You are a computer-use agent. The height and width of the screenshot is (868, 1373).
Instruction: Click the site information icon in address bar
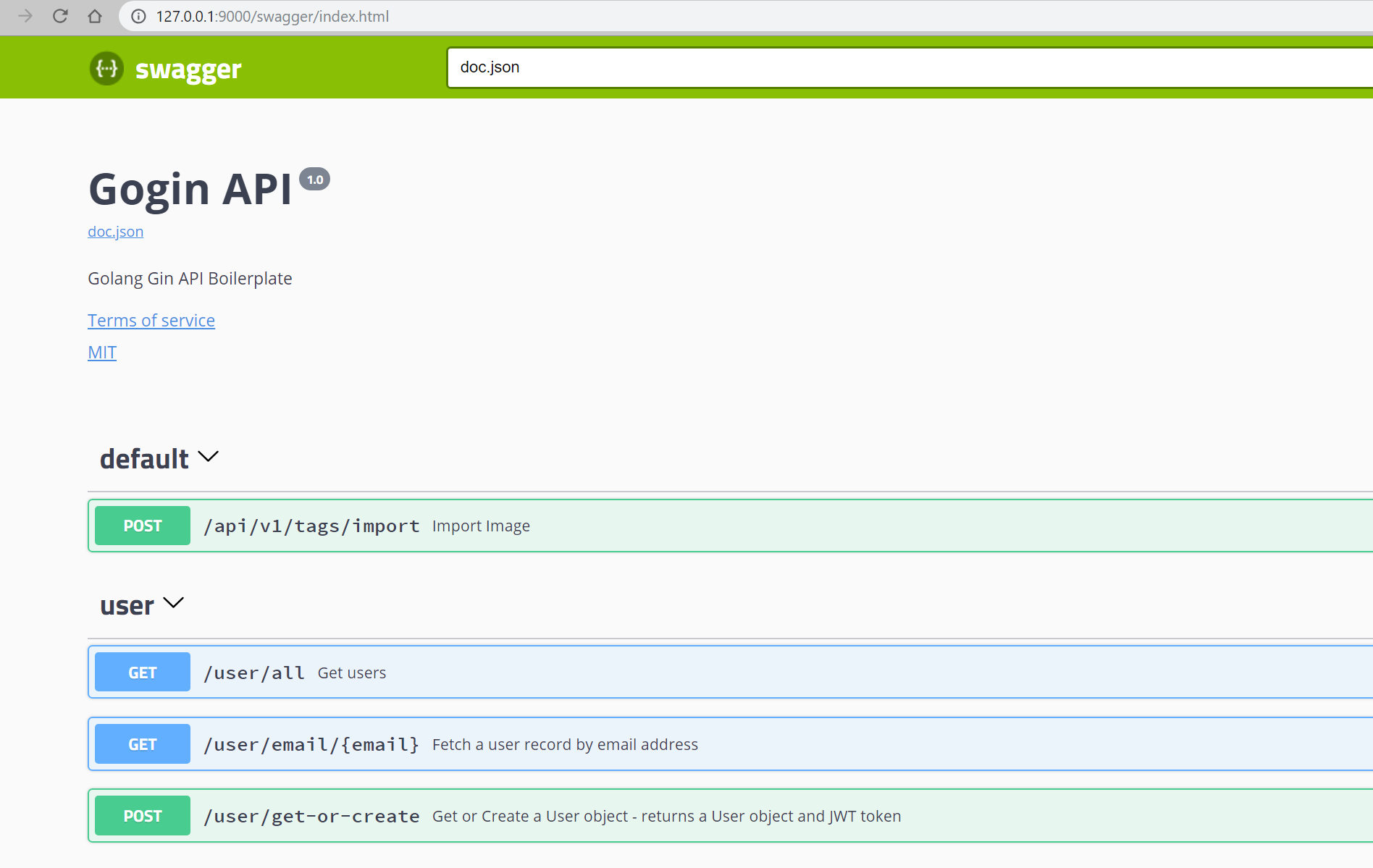[138, 16]
